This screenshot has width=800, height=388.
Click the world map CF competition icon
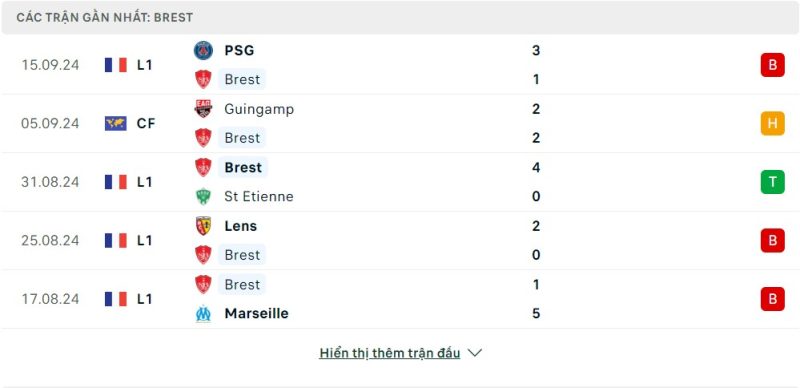(116, 124)
